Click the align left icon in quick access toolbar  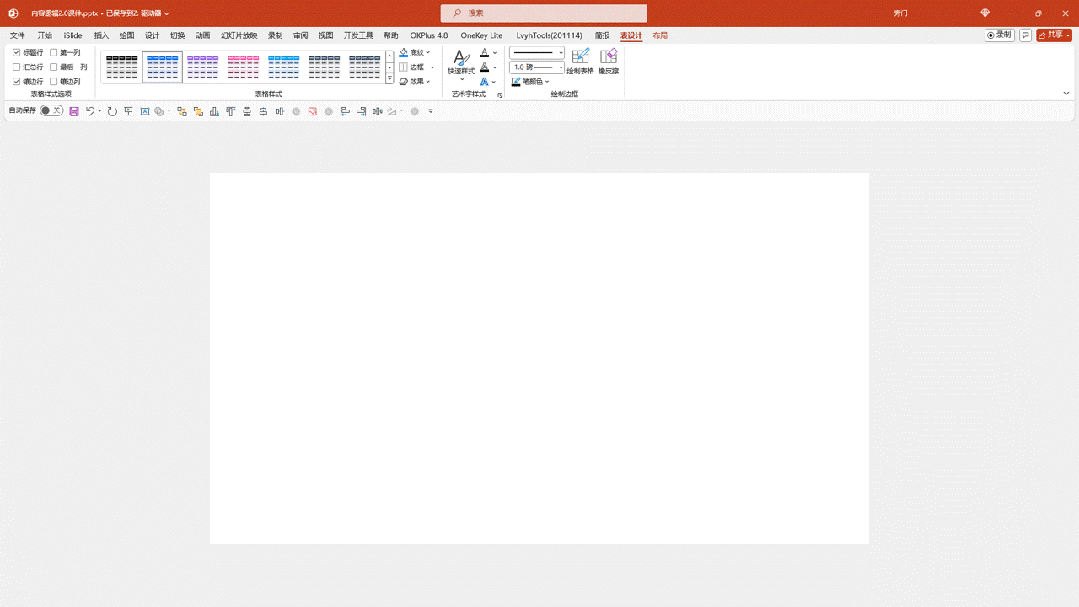pos(345,111)
